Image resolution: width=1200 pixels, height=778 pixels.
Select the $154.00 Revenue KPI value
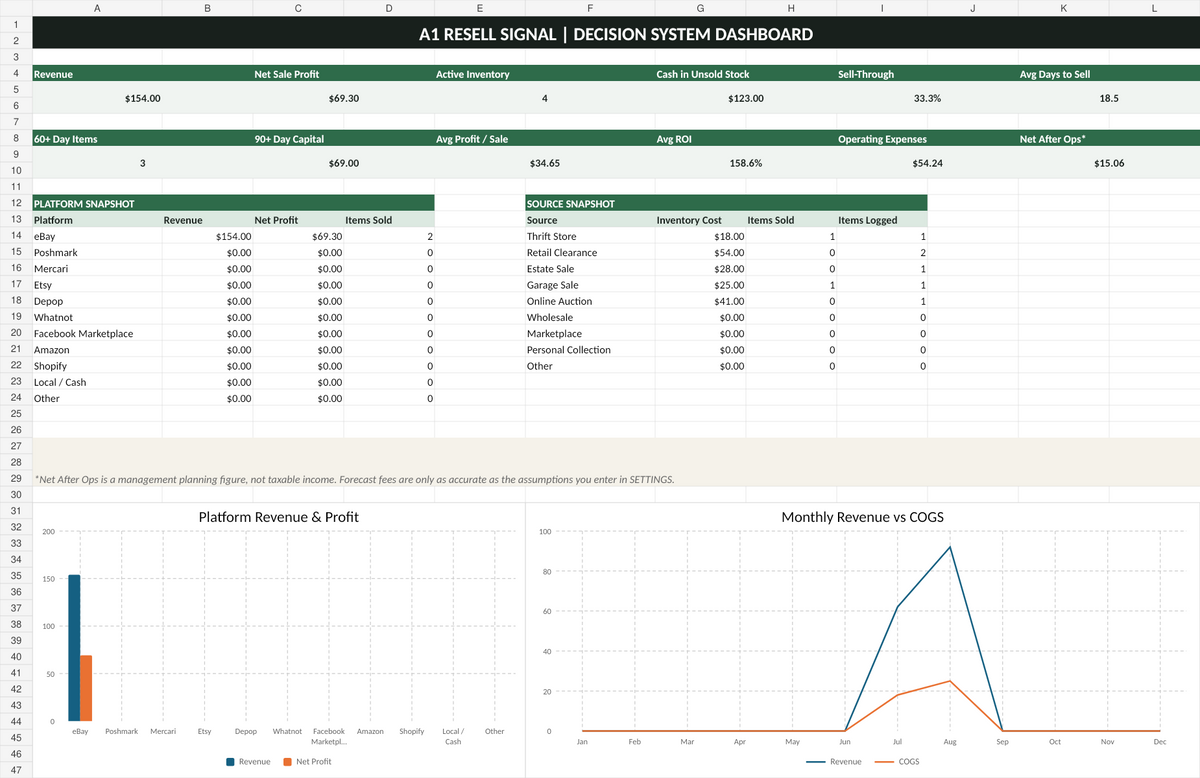[x=142, y=98]
